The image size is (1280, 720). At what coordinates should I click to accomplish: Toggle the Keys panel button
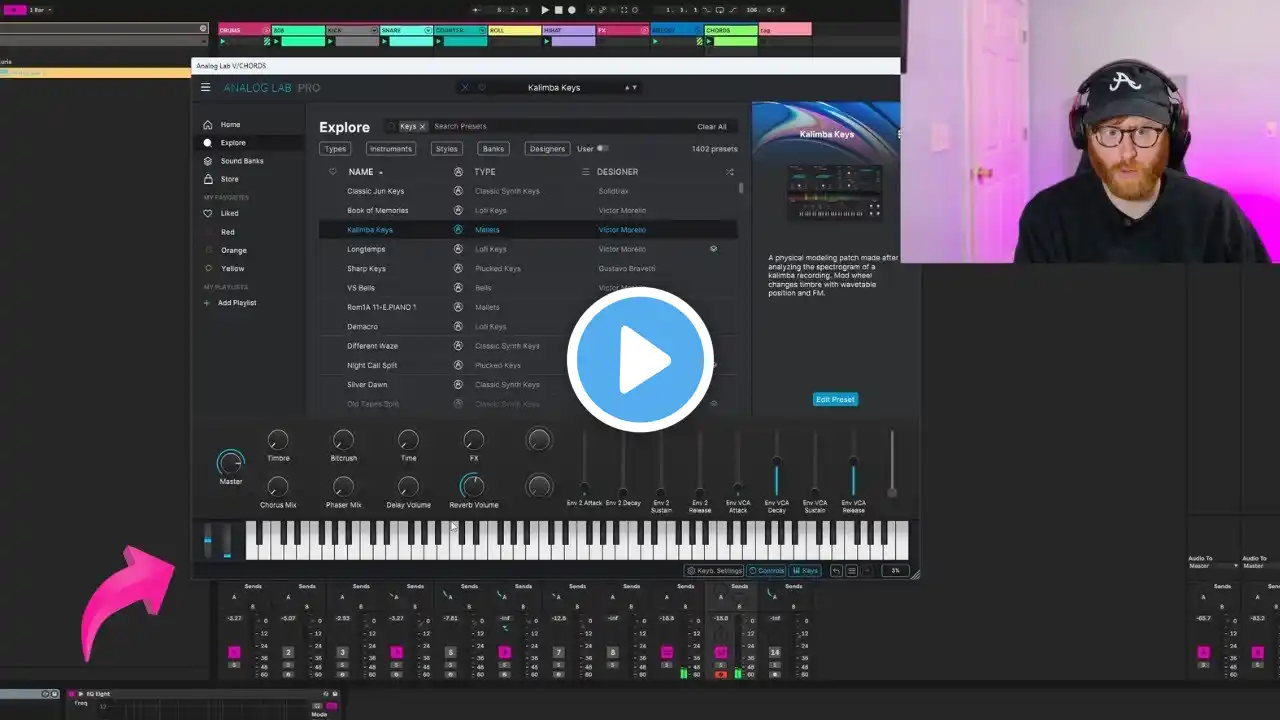(x=805, y=571)
